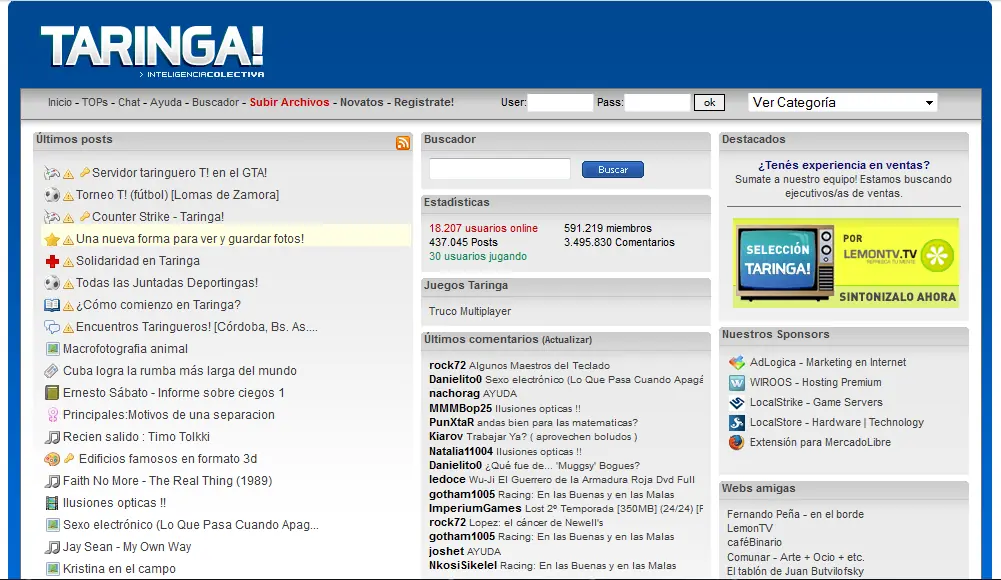Image resolution: width=1001 pixels, height=580 pixels.
Task: Open Truco Multiplayer game link
Action: [470, 311]
